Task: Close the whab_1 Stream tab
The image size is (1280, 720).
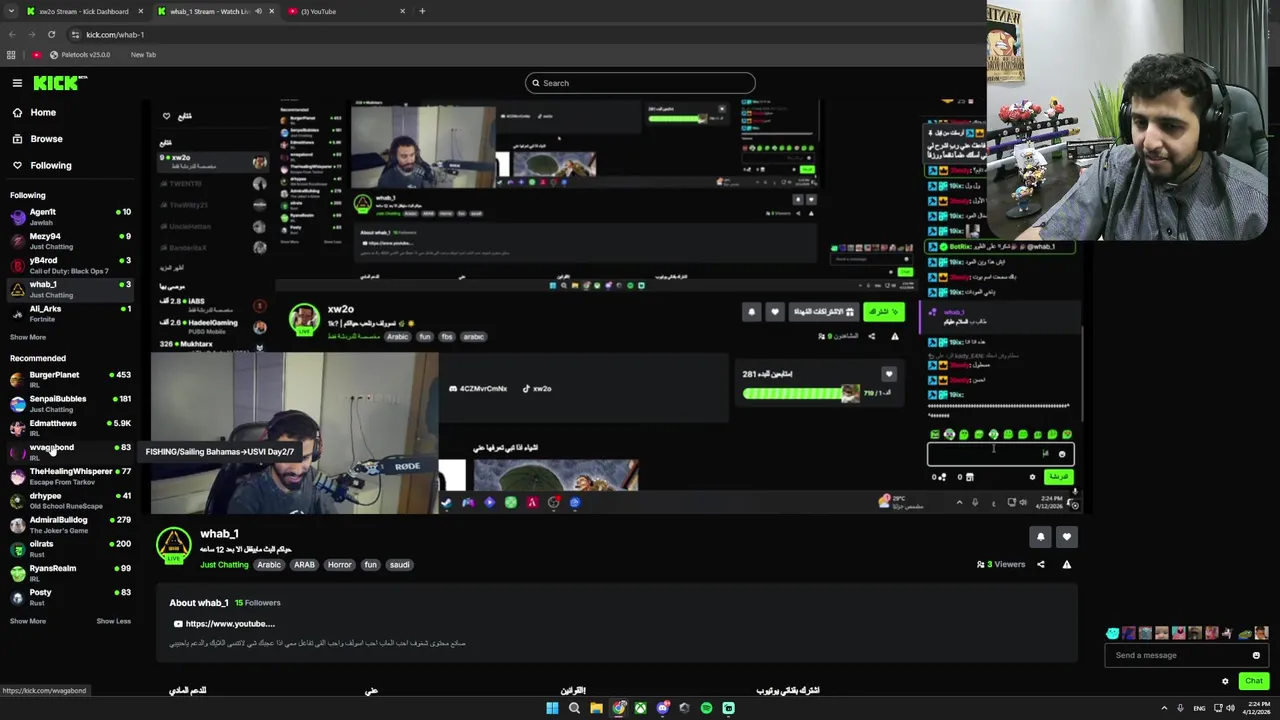Action: coord(271,11)
